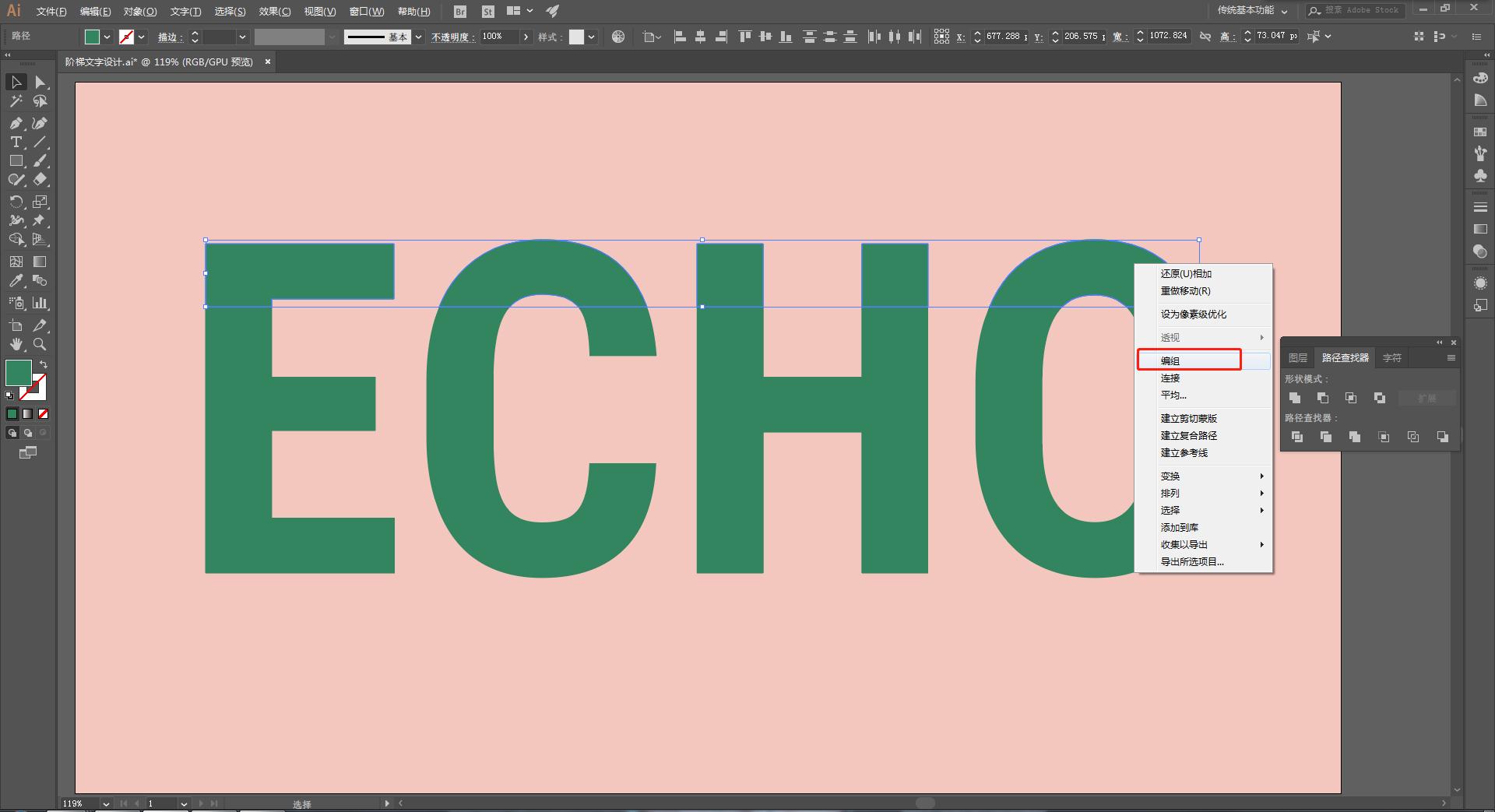Select the Scale tool
Image resolution: width=1495 pixels, height=812 pixels.
(40, 202)
